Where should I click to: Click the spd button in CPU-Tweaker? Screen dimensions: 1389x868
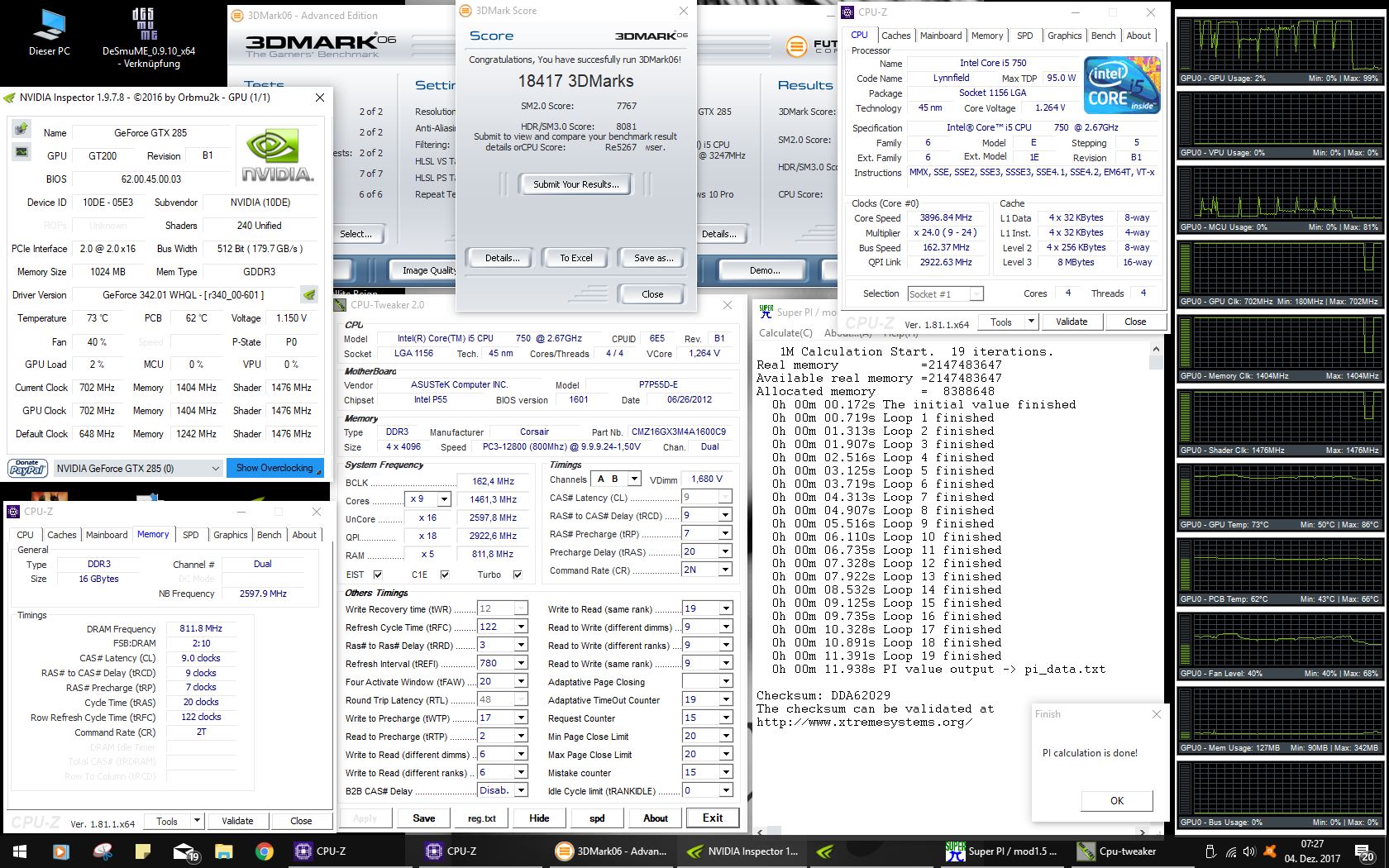(x=597, y=818)
